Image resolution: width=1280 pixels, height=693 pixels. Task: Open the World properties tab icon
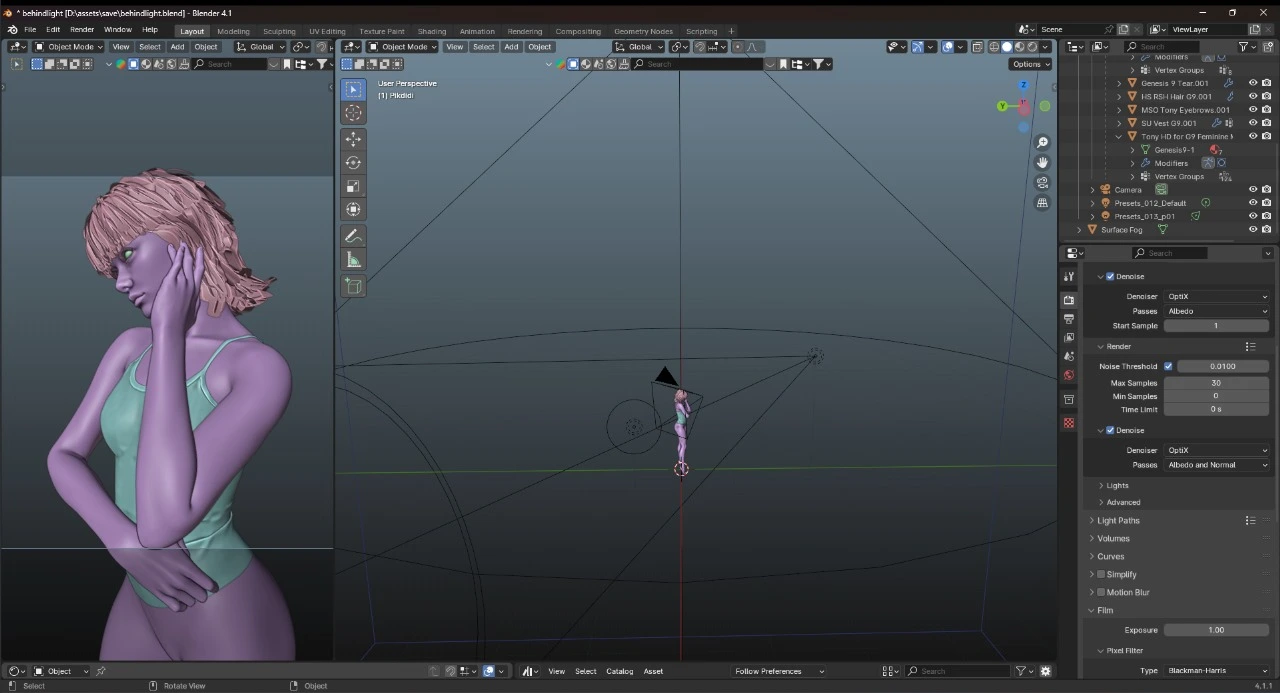[x=1069, y=376]
